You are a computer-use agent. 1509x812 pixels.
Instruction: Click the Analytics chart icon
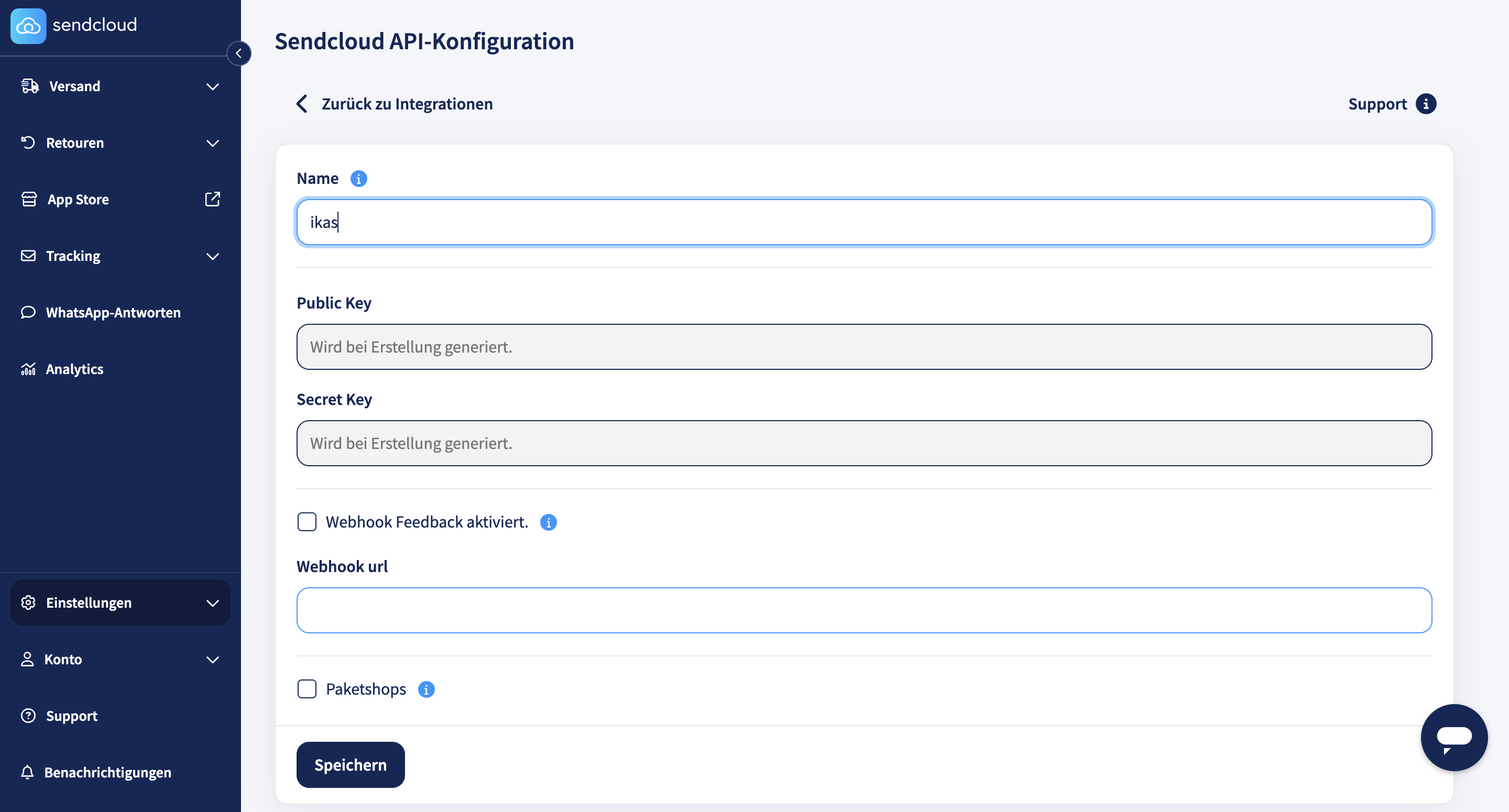tap(28, 368)
